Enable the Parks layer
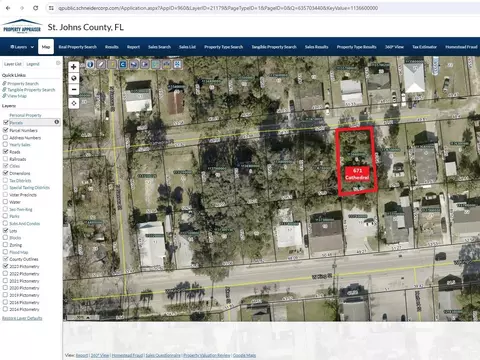Image resolution: width=480 pixels, height=360 pixels. tap(5, 216)
